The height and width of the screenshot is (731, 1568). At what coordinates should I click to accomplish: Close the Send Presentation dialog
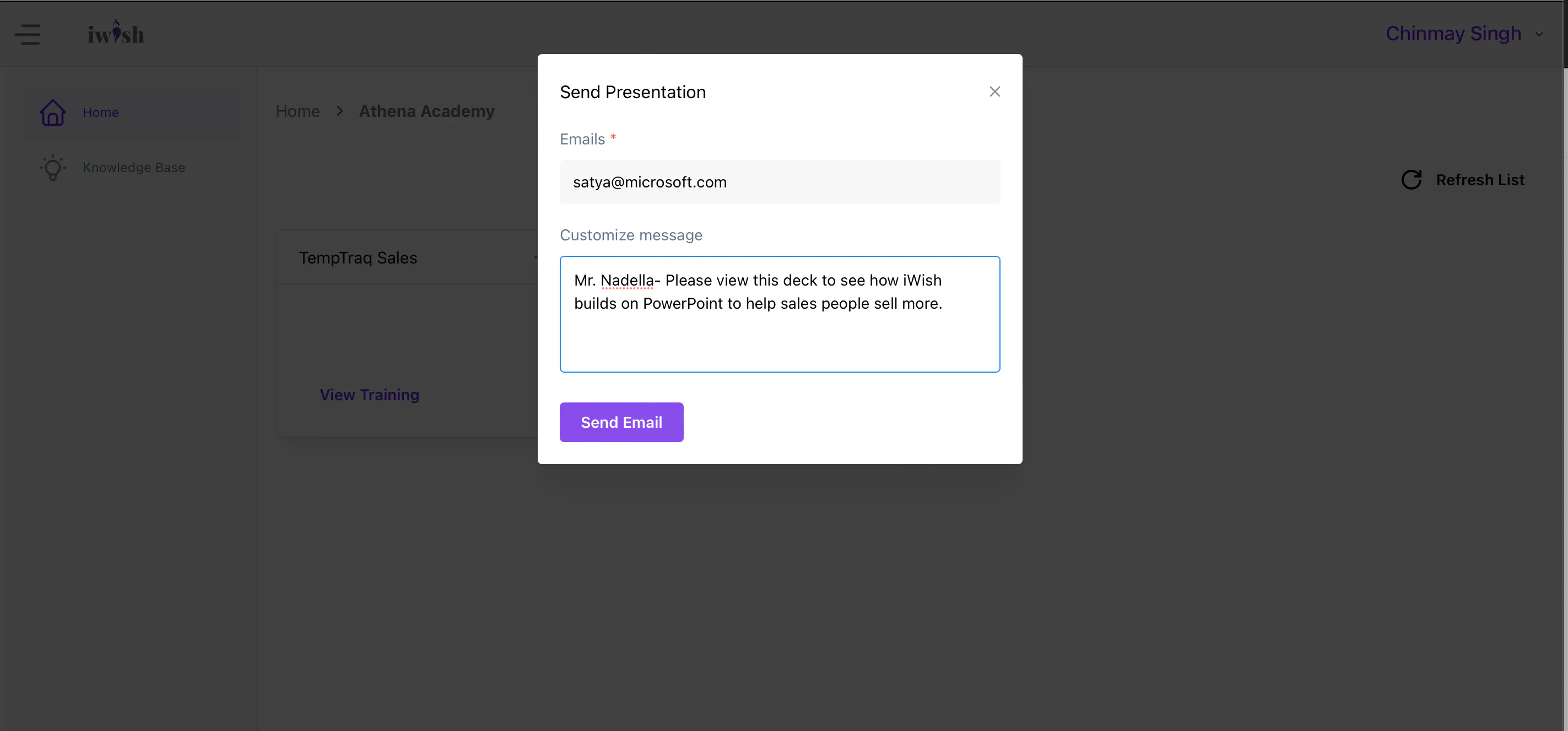[994, 92]
